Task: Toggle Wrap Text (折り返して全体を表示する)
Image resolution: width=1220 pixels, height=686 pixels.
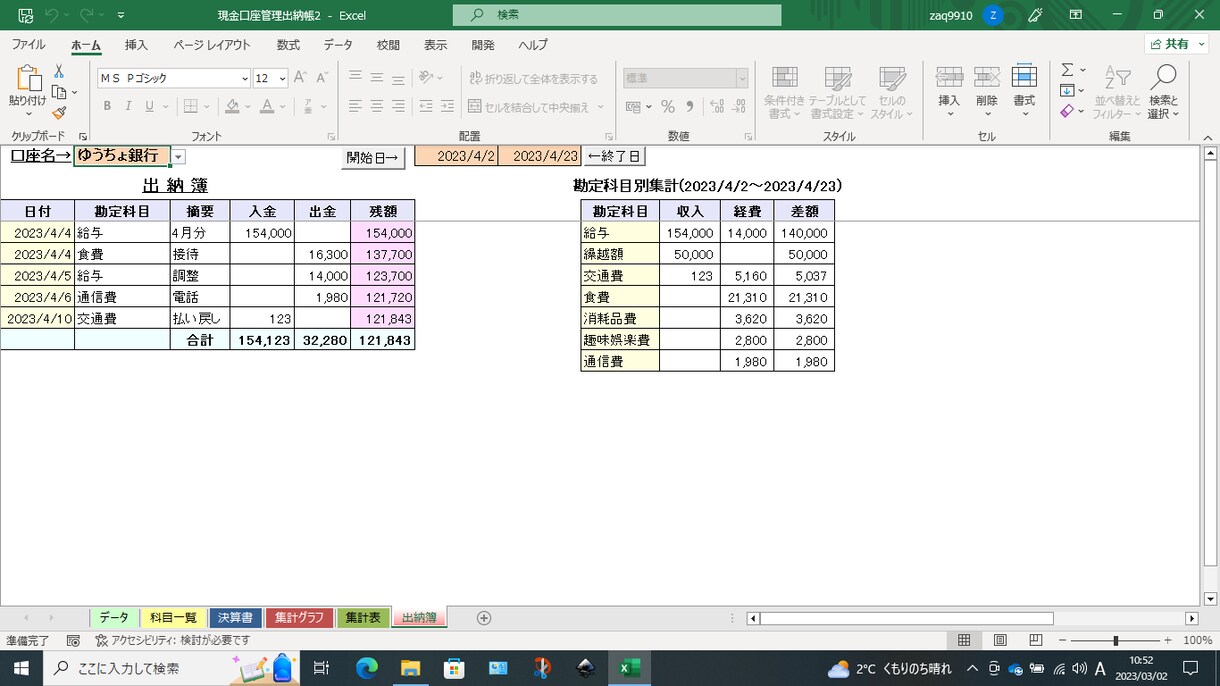Action: tap(533, 78)
